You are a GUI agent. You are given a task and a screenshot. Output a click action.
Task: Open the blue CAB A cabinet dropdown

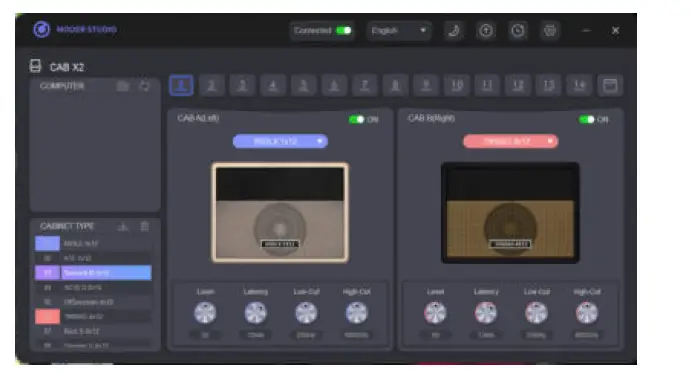coord(280,141)
